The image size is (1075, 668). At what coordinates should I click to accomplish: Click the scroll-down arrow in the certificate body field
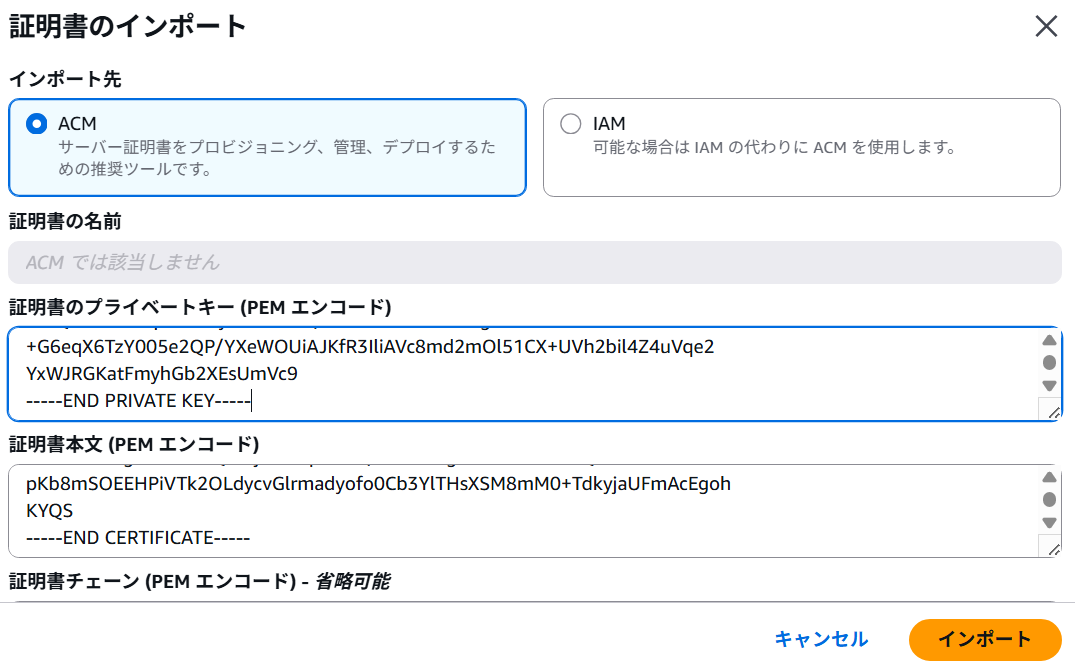(x=1049, y=521)
